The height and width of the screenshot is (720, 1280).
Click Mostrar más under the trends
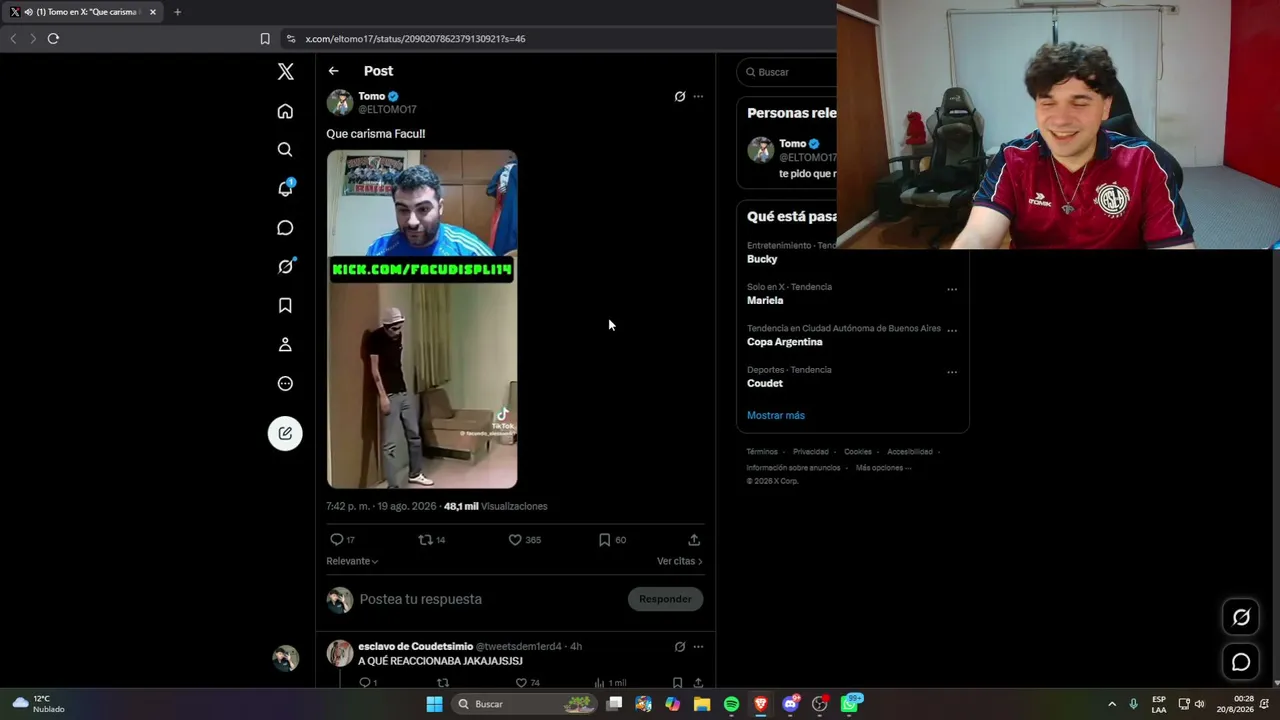(776, 415)
